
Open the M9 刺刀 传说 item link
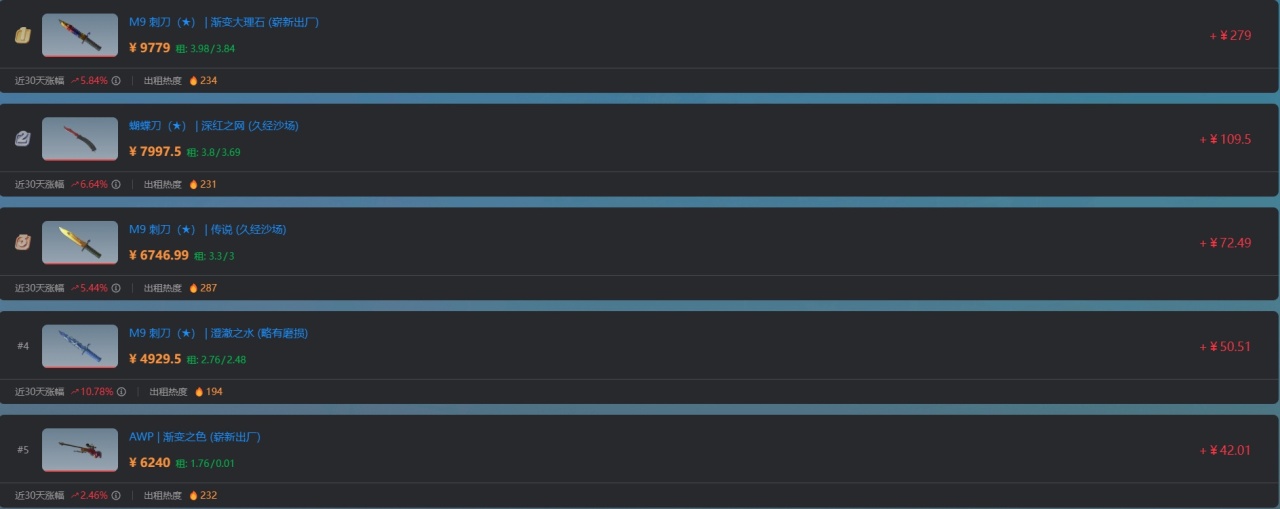pyautogui.click(x=207, y=230)
